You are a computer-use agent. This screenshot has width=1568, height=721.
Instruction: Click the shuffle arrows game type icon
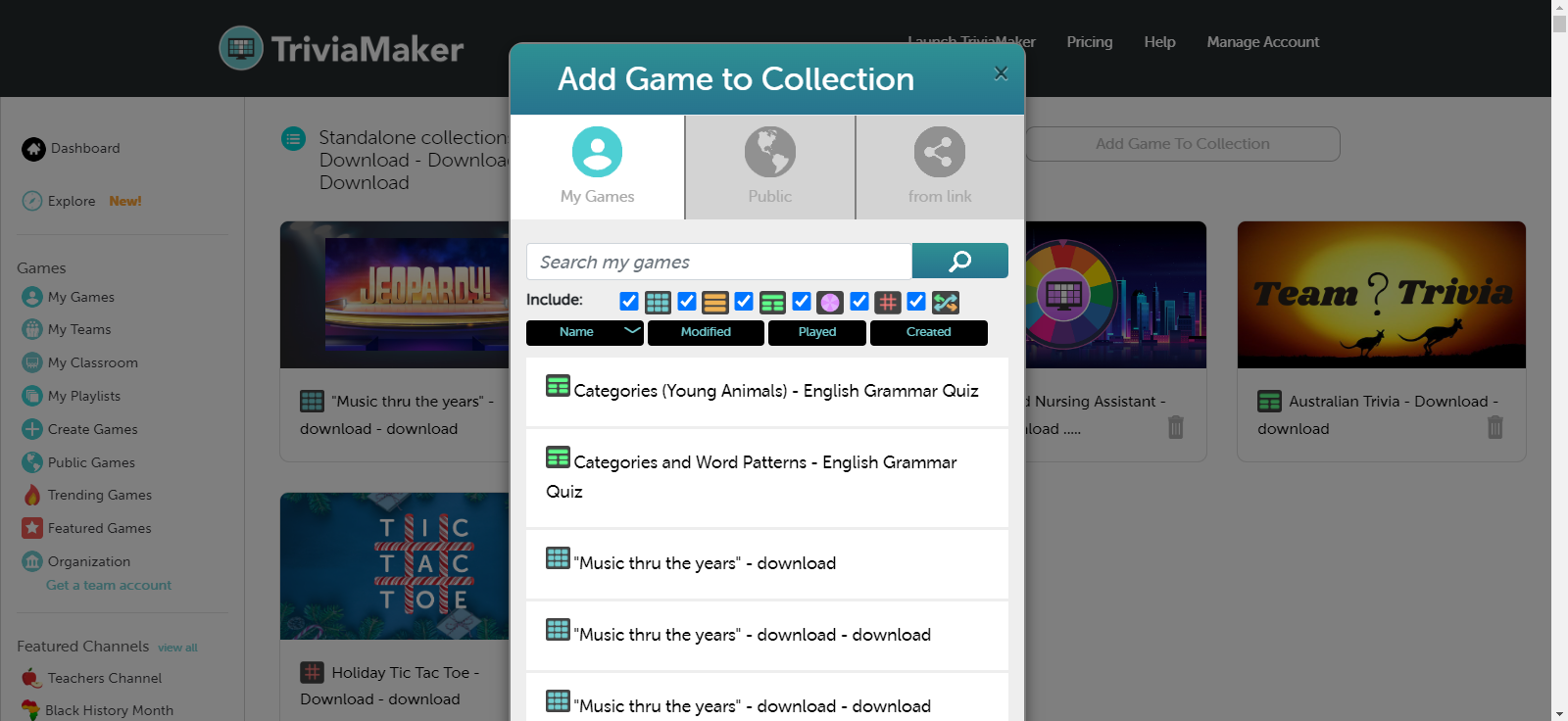coord(946,302)
